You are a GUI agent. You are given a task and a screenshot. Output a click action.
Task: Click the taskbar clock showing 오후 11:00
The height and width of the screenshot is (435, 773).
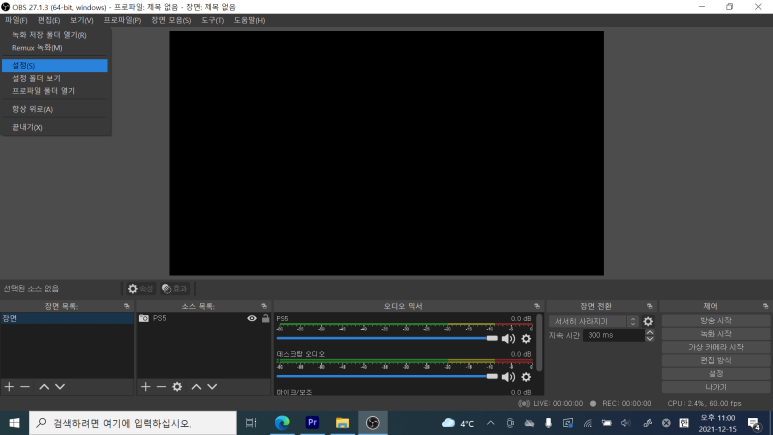pyautogui.click(x=718, y=423)
